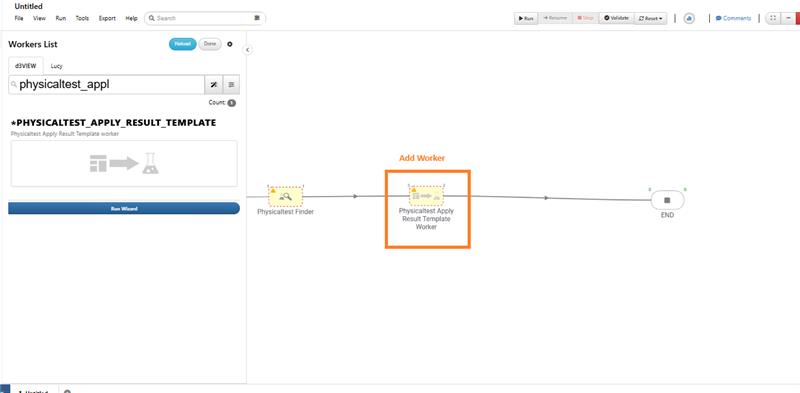Open the View menu

coord(39,18)
